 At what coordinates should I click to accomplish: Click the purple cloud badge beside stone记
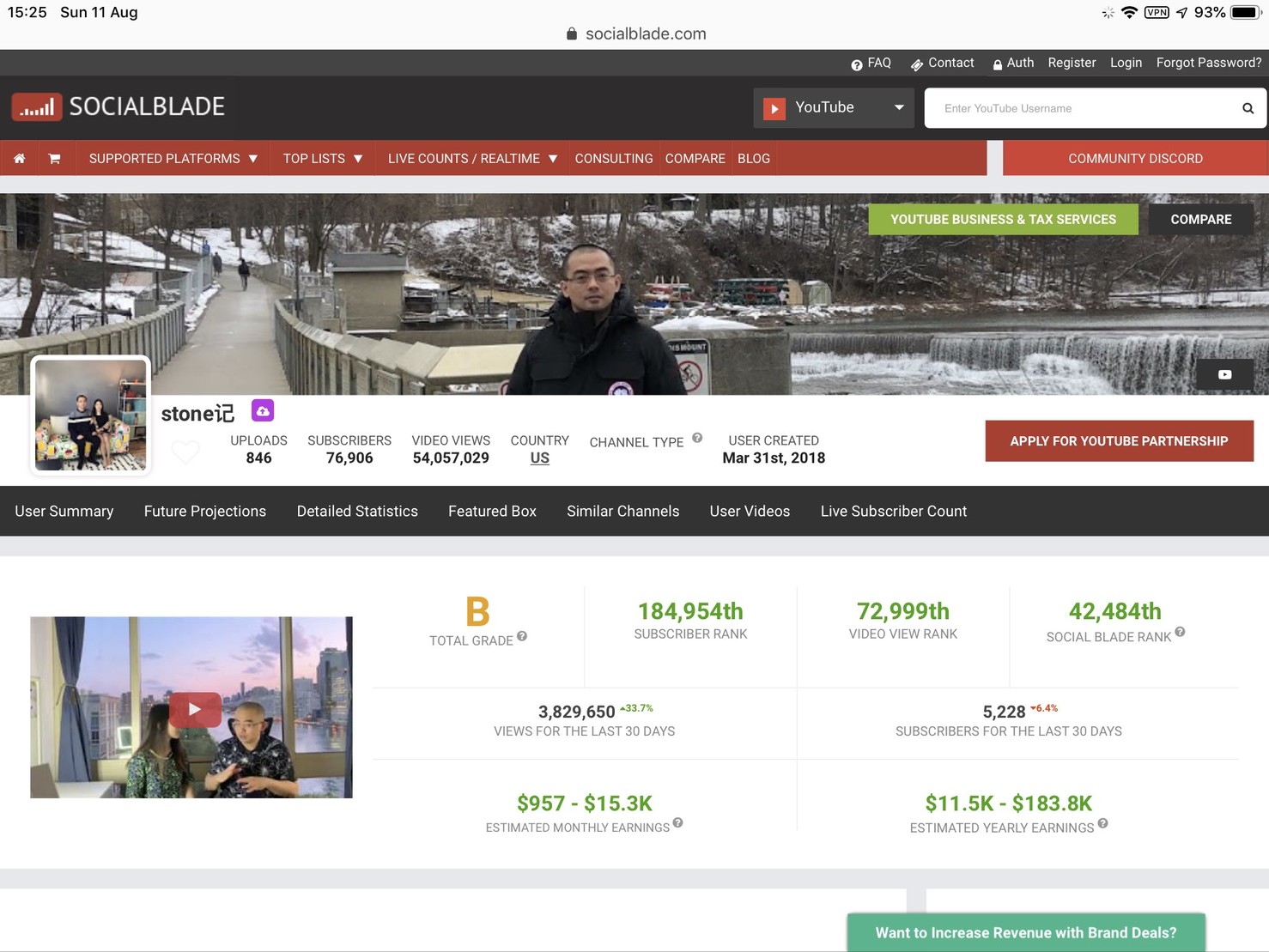click(x=263, y=411)
